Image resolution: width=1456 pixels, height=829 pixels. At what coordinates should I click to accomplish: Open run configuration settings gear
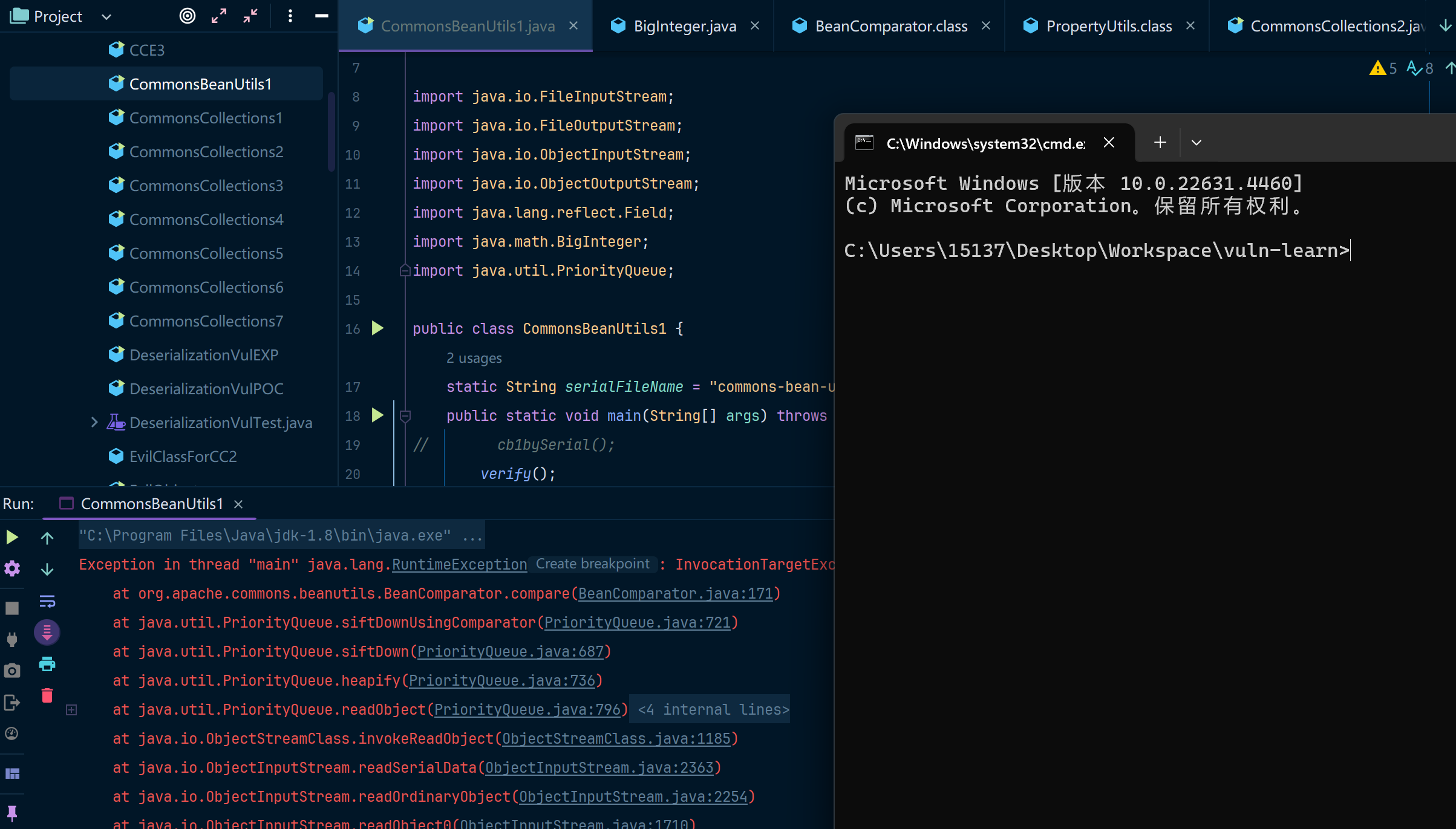point(12,568)
